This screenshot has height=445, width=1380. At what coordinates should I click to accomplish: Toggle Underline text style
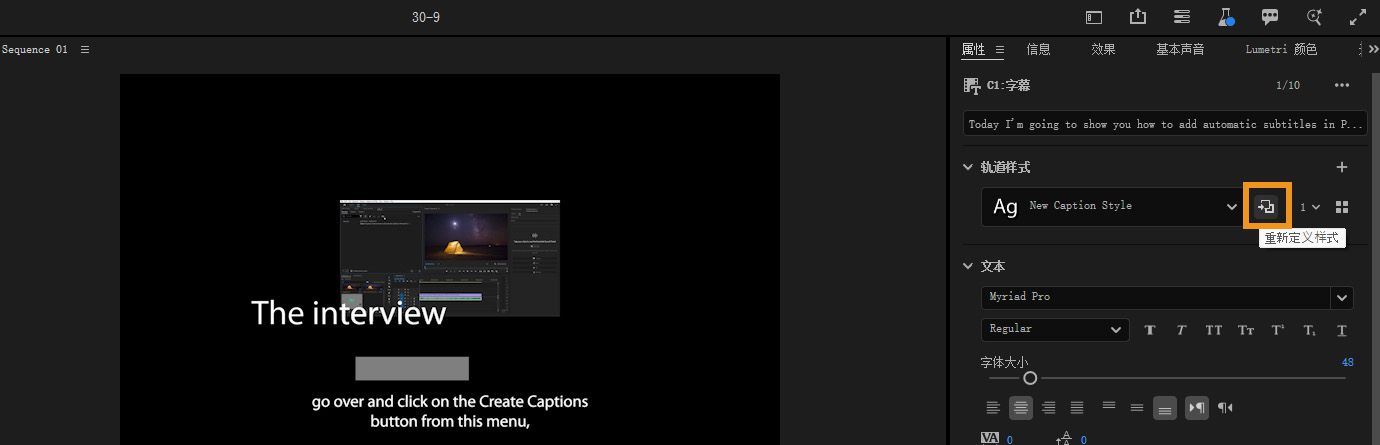[1342, 329]
